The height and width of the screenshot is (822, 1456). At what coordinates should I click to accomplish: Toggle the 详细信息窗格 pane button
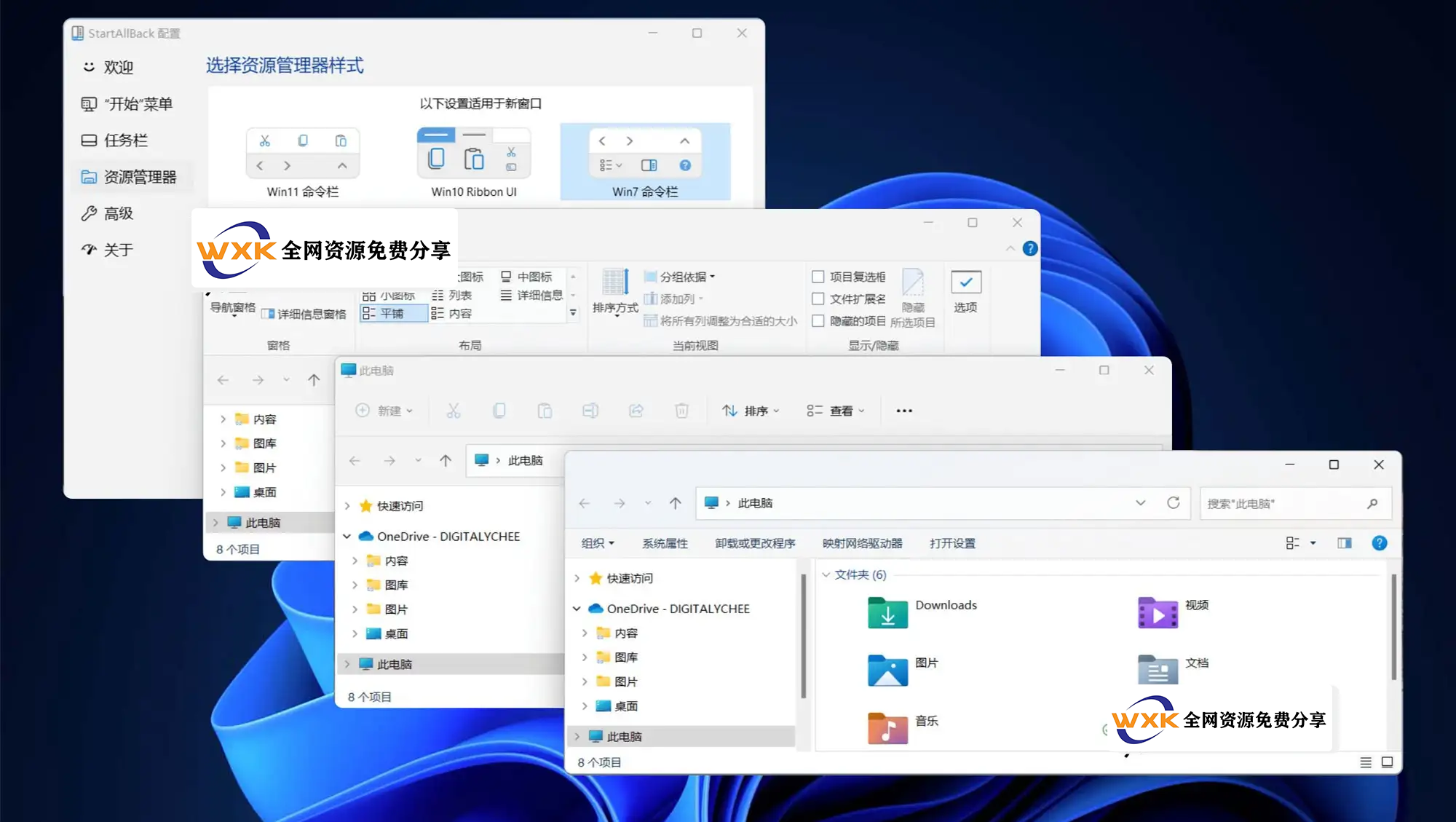click(304, 314)
